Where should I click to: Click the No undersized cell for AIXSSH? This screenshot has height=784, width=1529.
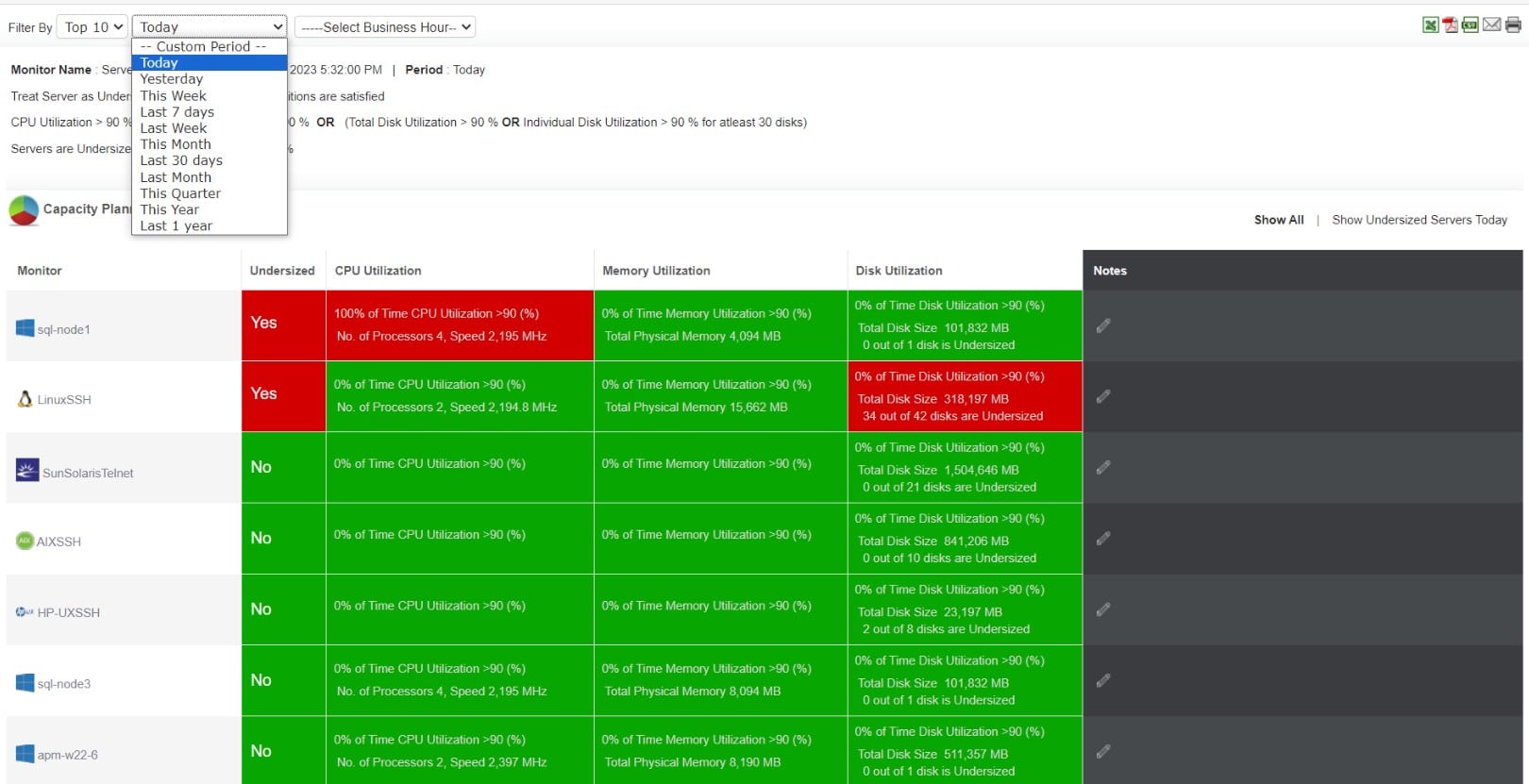(283, 539)
